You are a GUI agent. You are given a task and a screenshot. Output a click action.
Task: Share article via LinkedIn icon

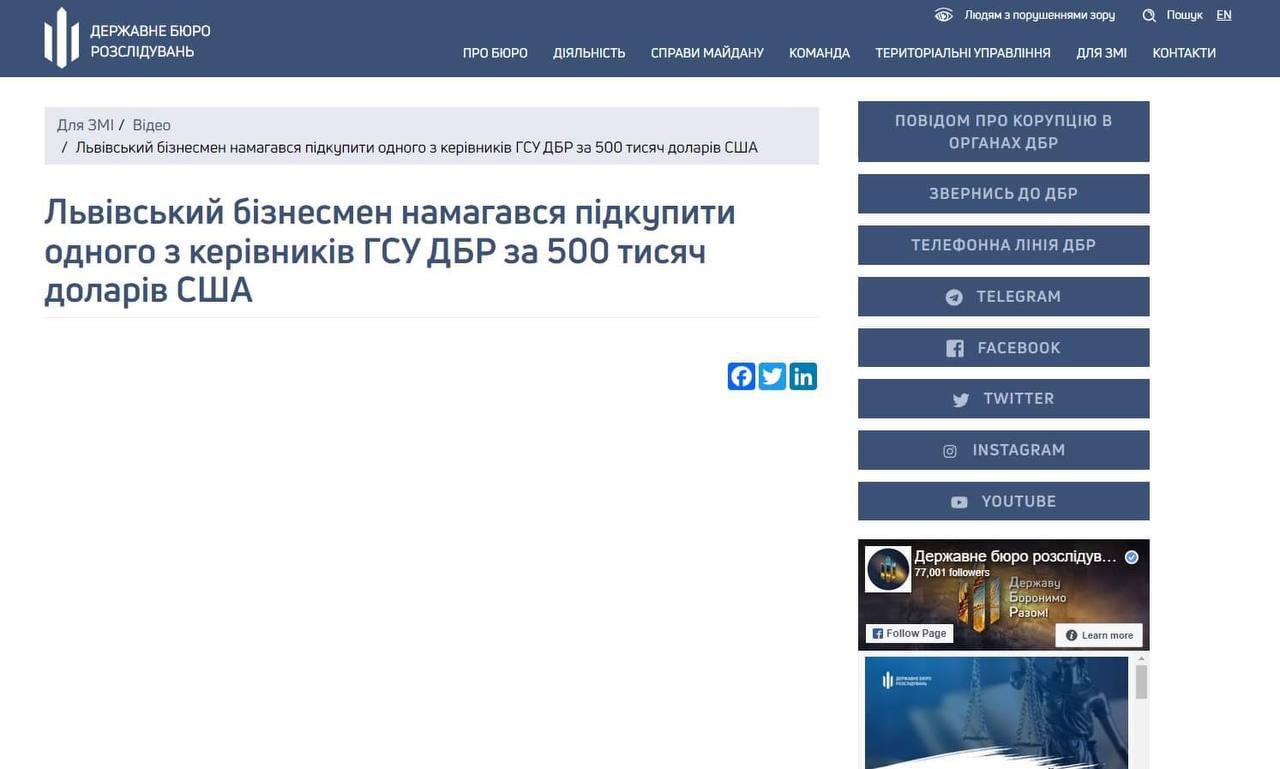[x=803, y=376]
